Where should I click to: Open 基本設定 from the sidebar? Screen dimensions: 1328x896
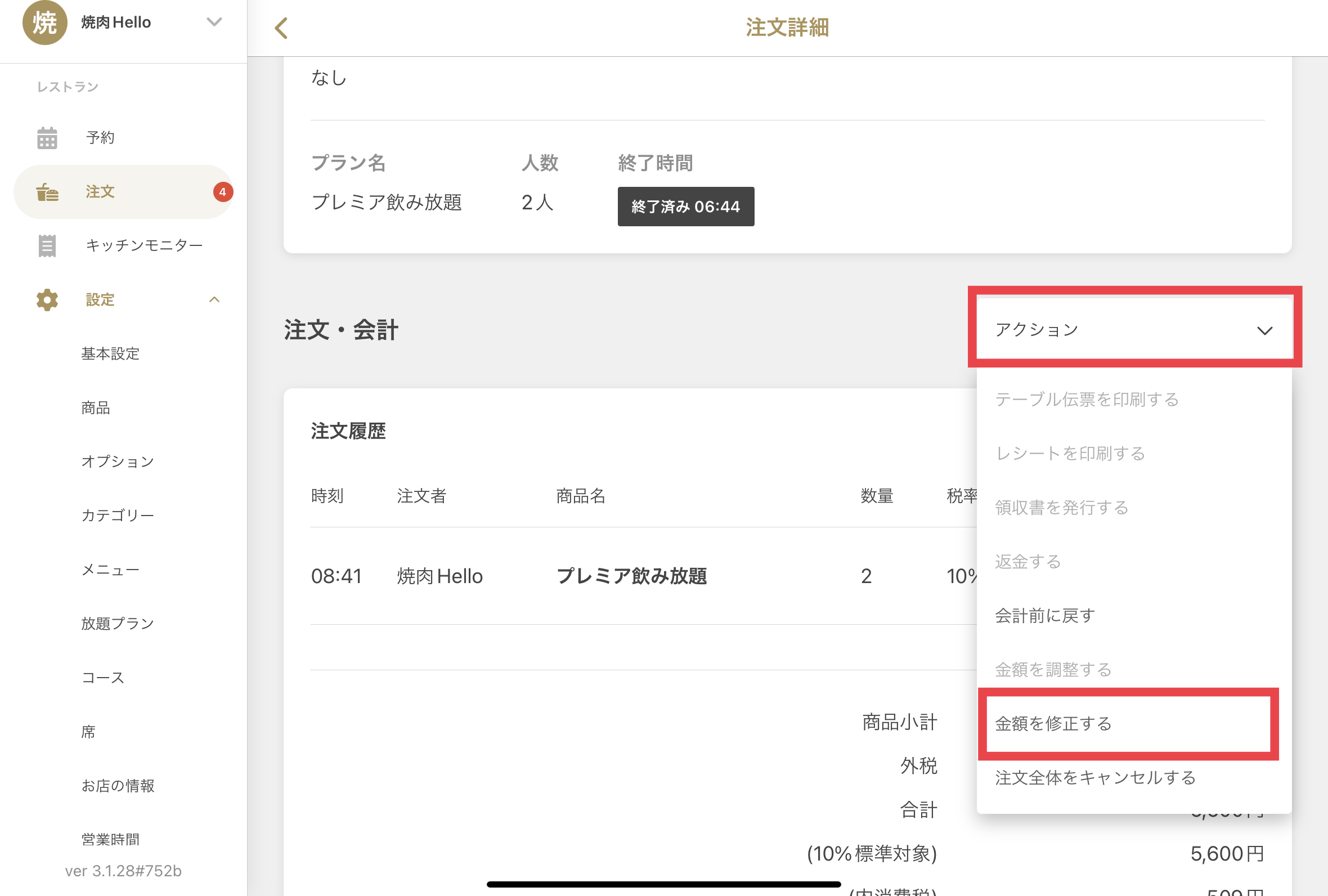click(111, 353)
